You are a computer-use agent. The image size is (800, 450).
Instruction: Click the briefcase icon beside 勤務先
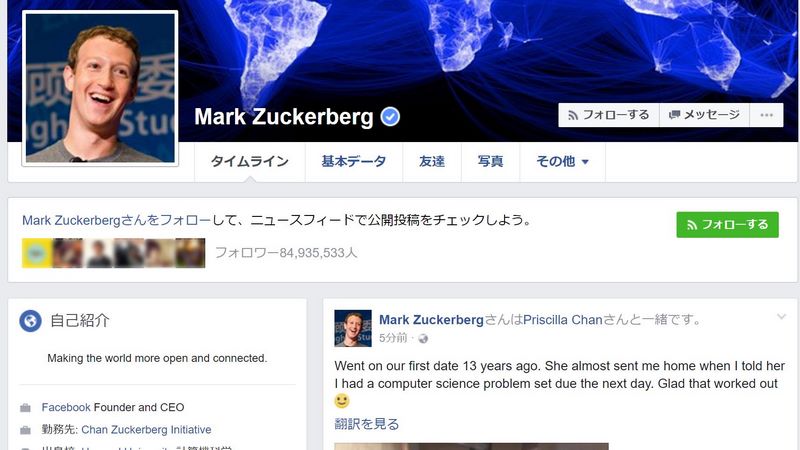point(26,430)
